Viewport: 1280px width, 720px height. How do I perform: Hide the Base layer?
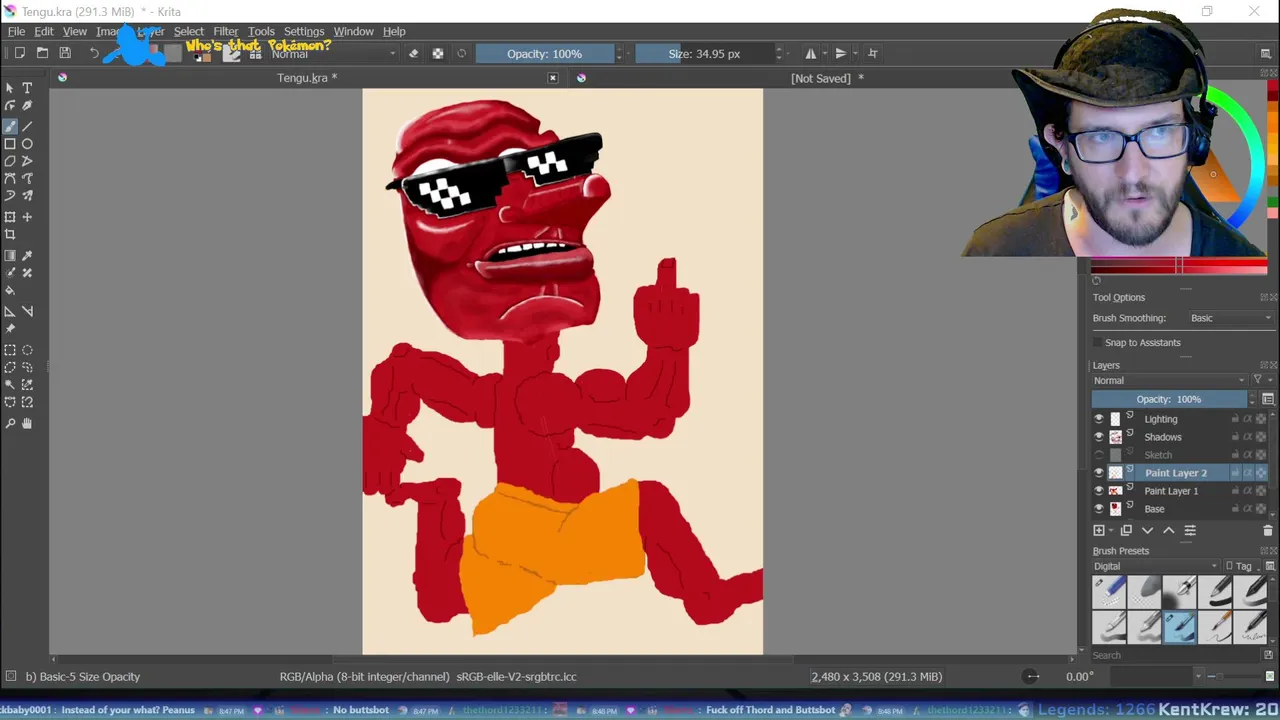1099,509
